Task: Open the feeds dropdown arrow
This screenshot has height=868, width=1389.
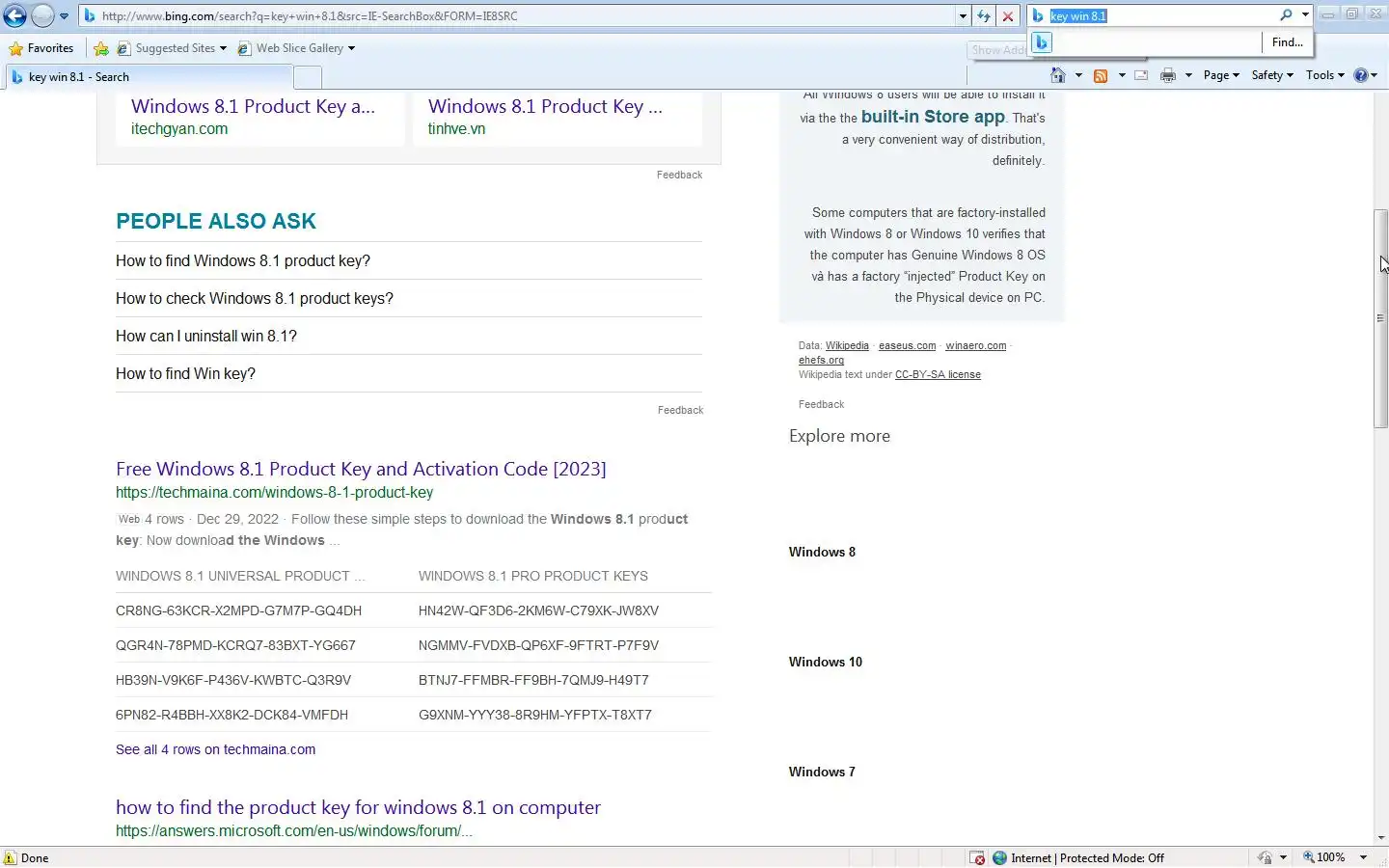Action: pos(1122,75)
